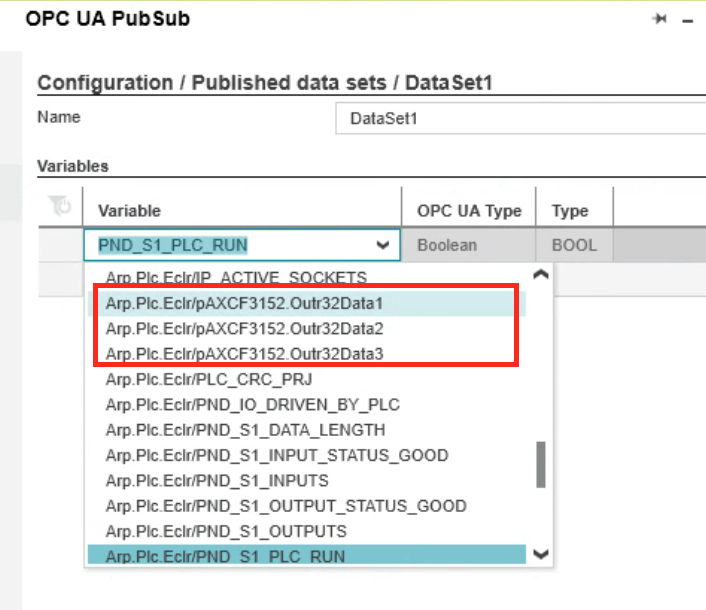Select Arp.Plc.Eclr/pAXCF3152.Outr32Data2 from list
Screen dimensions: 706x610
click(x=307, y=329)
